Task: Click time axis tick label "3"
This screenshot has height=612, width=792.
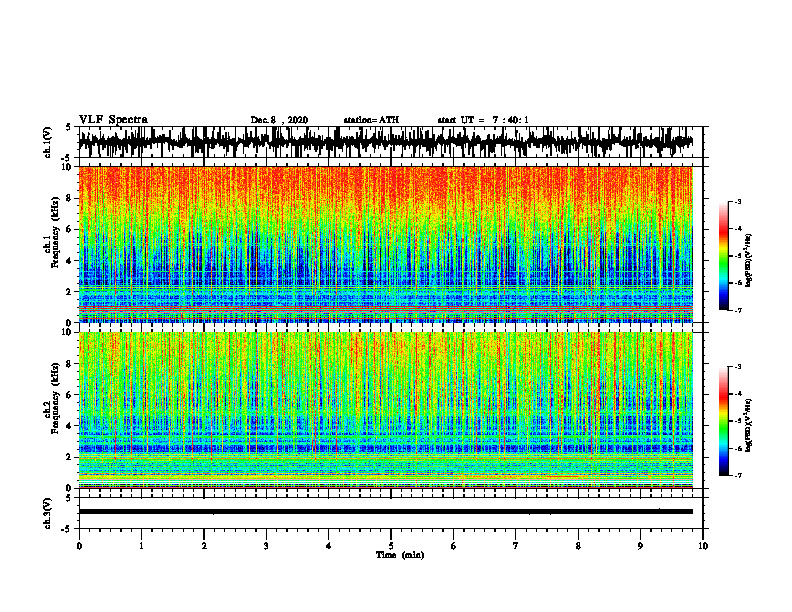Action: tap(266, 546)
